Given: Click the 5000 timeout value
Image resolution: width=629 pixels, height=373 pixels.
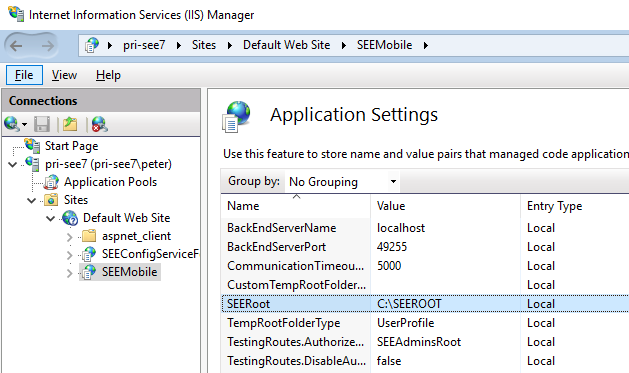Looking at the screenshot, I should pos(389,266).
